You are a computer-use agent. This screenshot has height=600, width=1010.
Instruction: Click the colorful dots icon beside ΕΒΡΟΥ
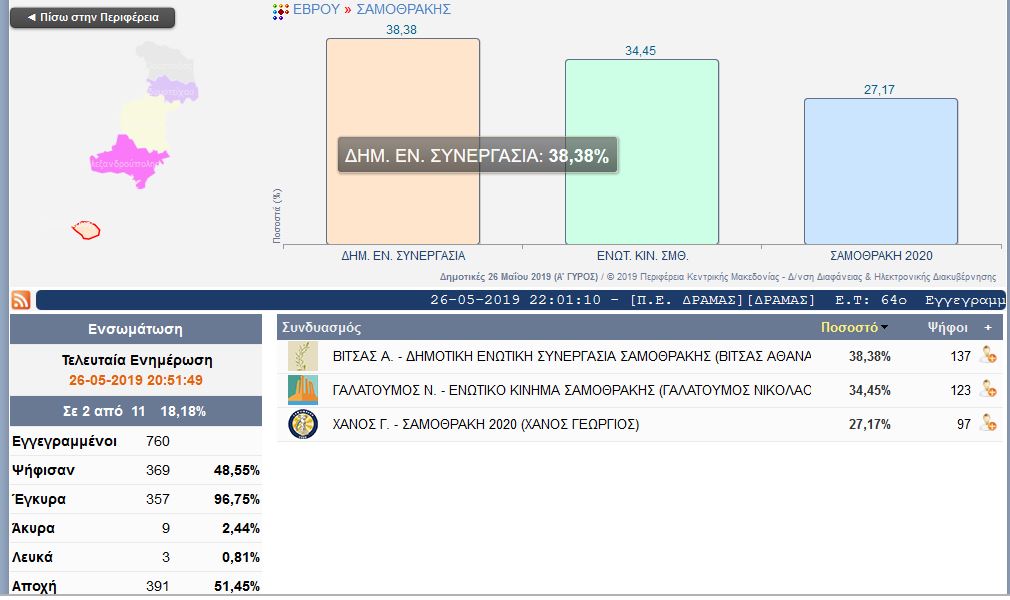[281, 10]
